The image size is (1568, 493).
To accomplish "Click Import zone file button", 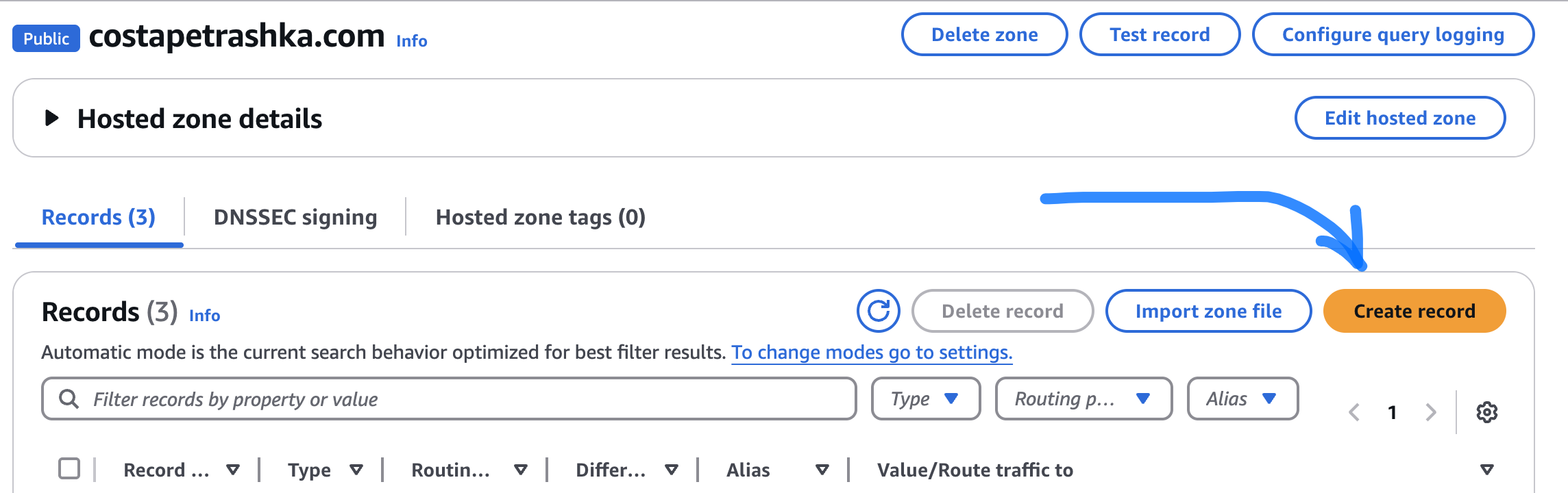I will (1208, 311).
